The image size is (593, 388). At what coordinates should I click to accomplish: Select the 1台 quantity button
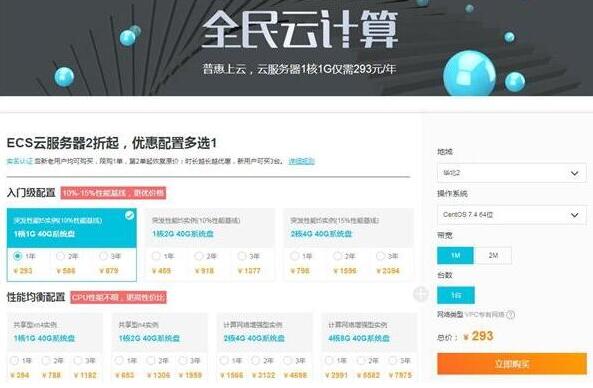point(456,295)
